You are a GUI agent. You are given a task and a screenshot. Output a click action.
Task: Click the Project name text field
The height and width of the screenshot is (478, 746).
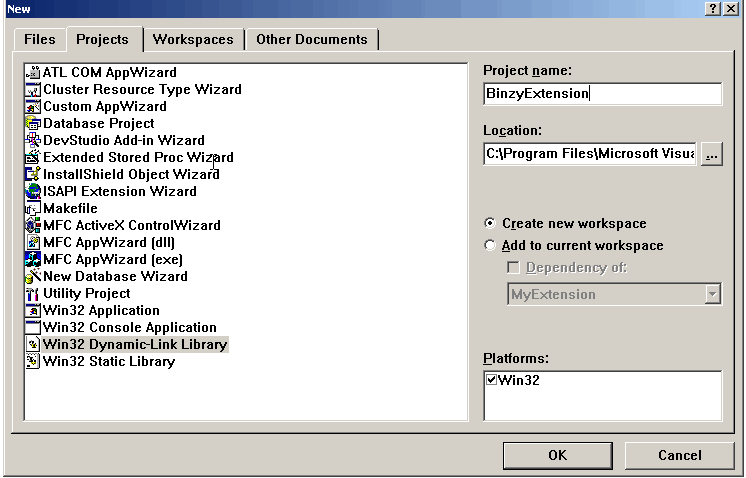click(601, 94)
